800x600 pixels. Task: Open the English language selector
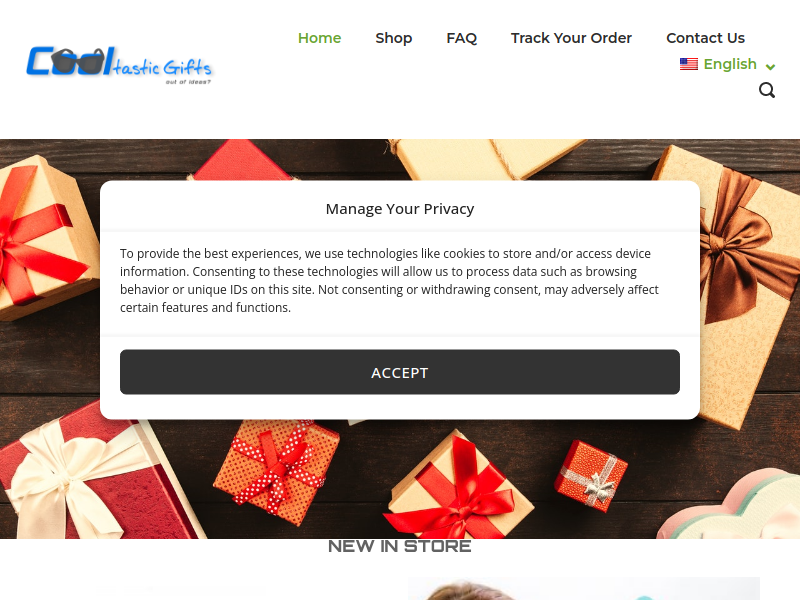click(x=728, y=64)
